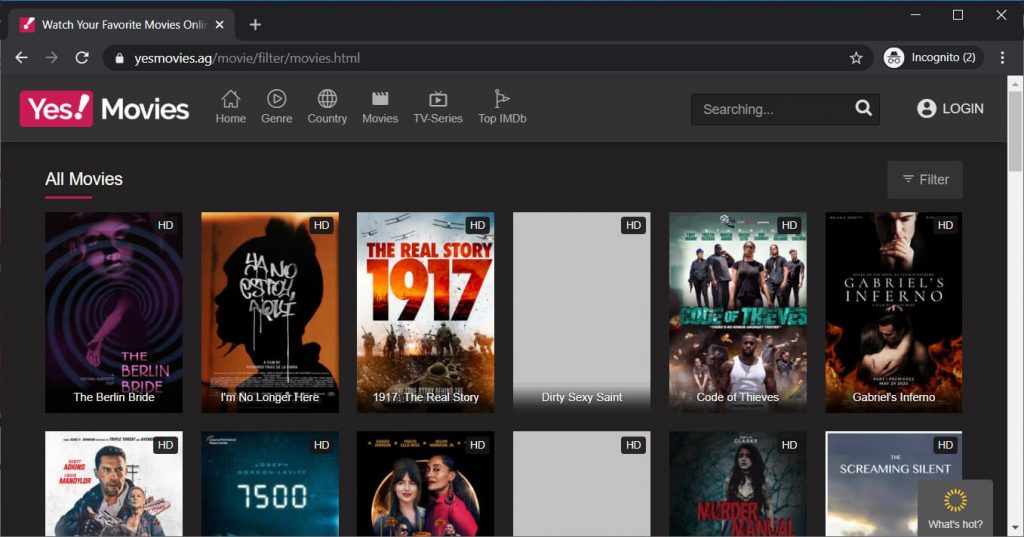Open the Murder Manual poster
Viewport: 1024px width, 537px height.
point(737,483)
